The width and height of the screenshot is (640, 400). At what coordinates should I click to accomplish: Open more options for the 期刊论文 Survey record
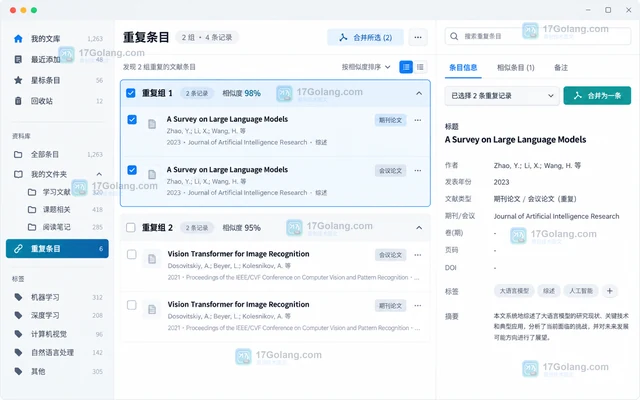tap(418, 120)
